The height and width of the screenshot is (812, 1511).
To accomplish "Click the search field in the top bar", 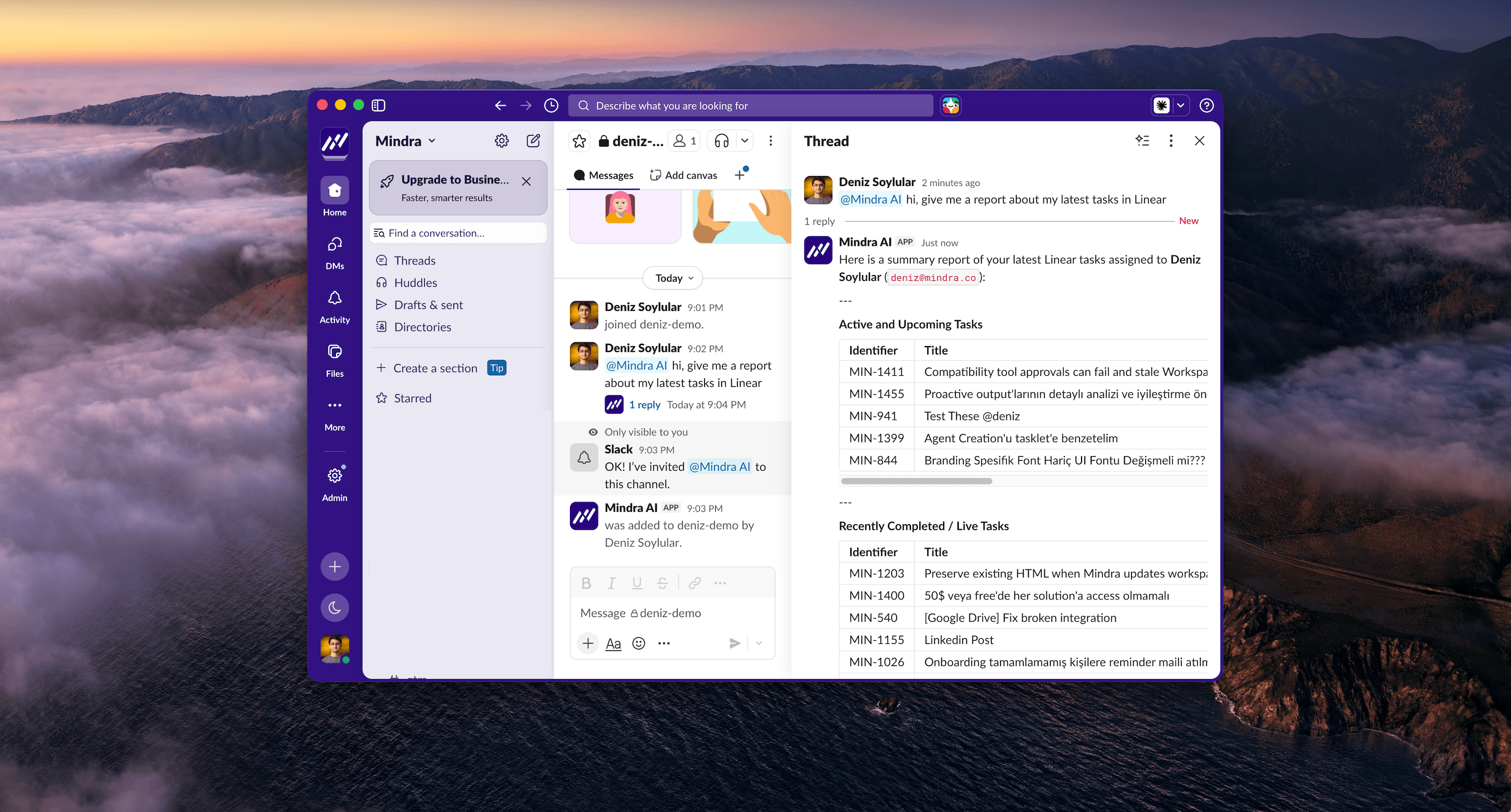I will coord(750,105).
